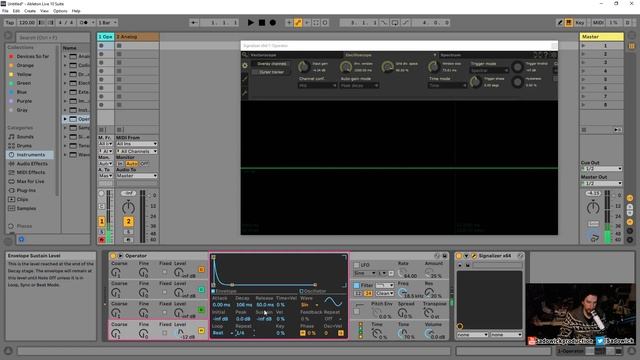Image resolution: width=640 pixels, height=360 pixels.
Task: Open the Options menu
Action: tap(60, 11)
